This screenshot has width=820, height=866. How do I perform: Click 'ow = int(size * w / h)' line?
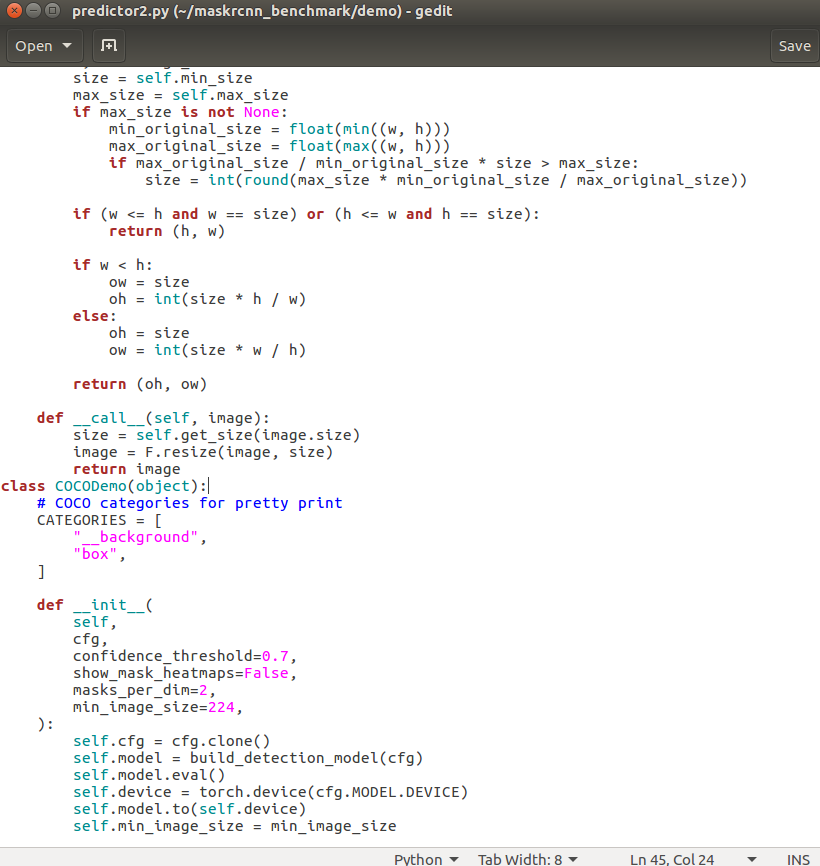(208, 350)
